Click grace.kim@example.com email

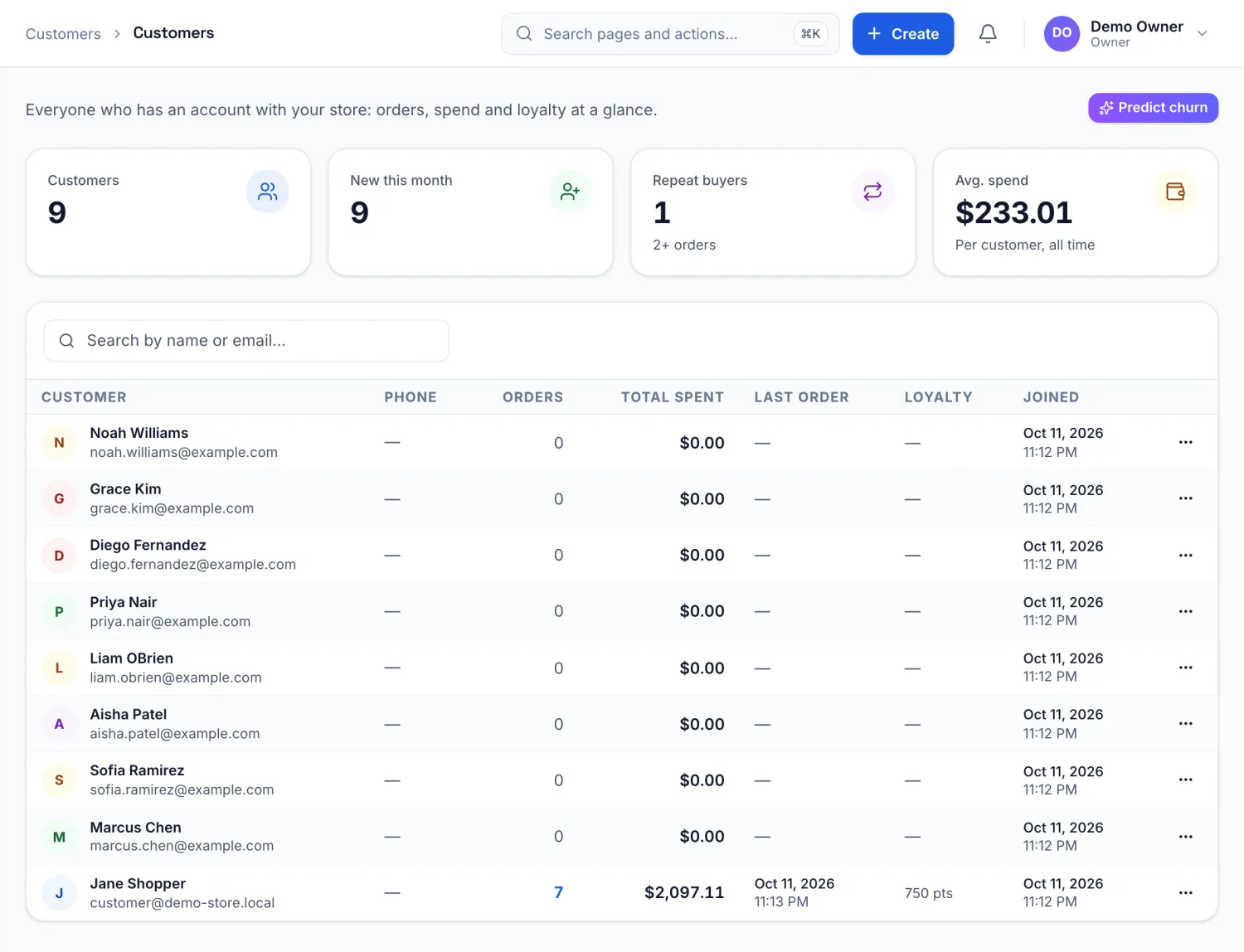point(172,508)
